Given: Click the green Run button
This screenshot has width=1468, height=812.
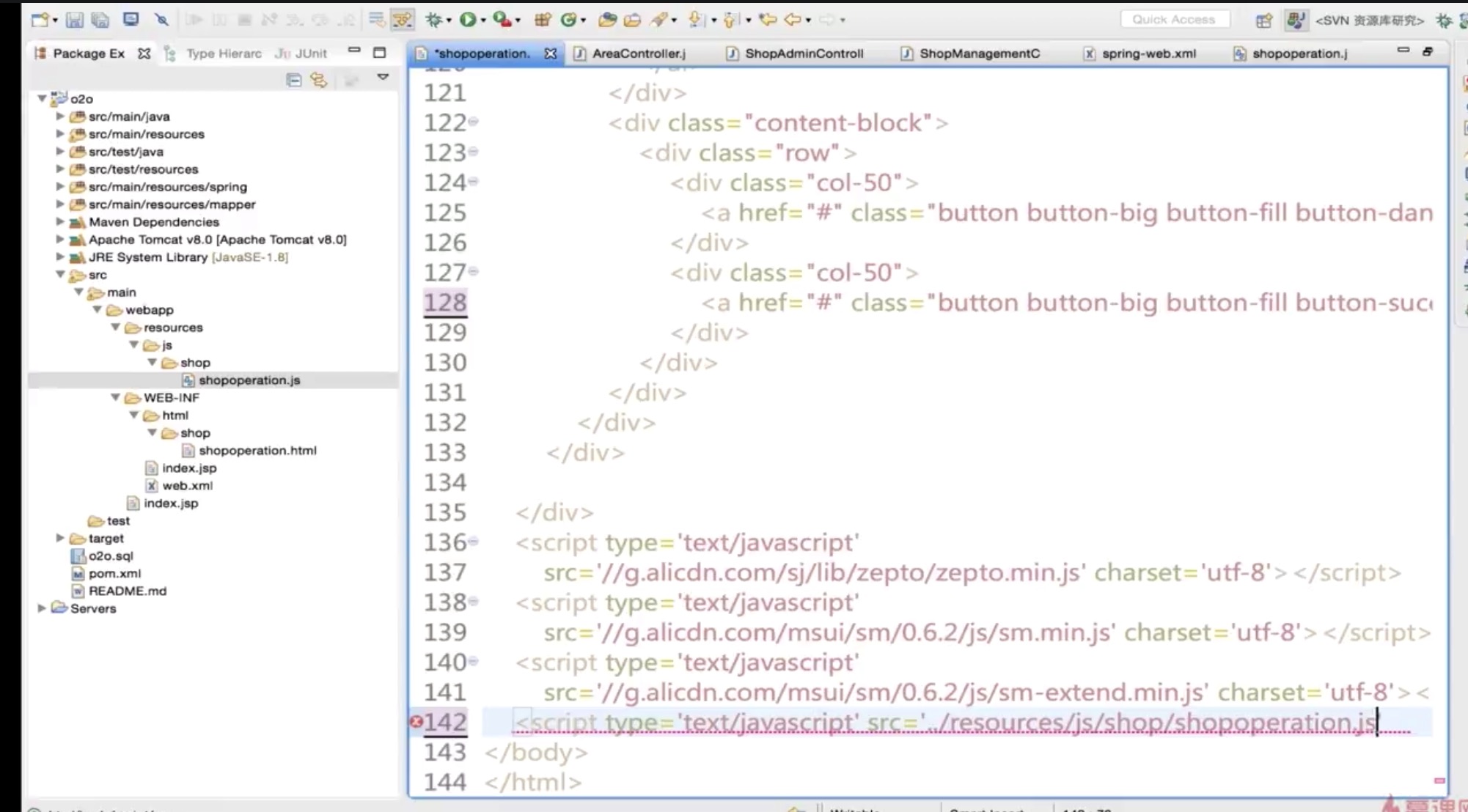Looking at the screenshot, I should [x=468, y=20].
